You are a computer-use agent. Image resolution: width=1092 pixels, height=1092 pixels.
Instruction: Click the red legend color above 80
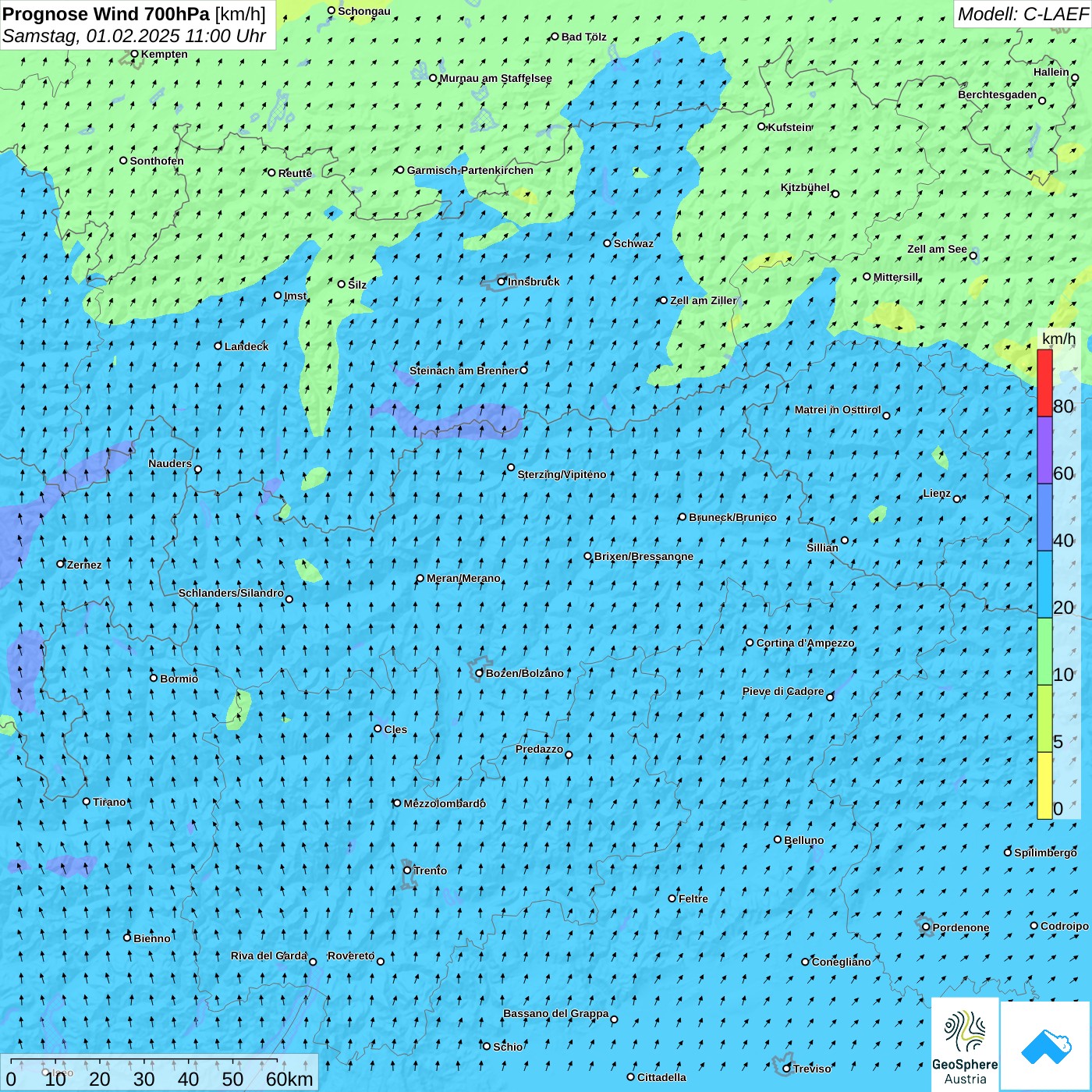click(x=1044, y=383)
